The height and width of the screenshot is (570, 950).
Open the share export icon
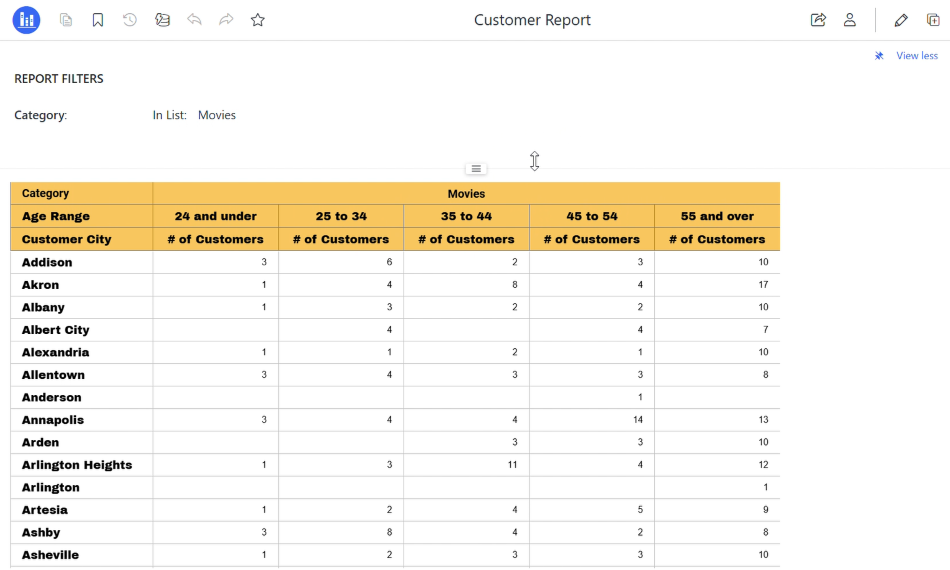(x=818, y=20)
